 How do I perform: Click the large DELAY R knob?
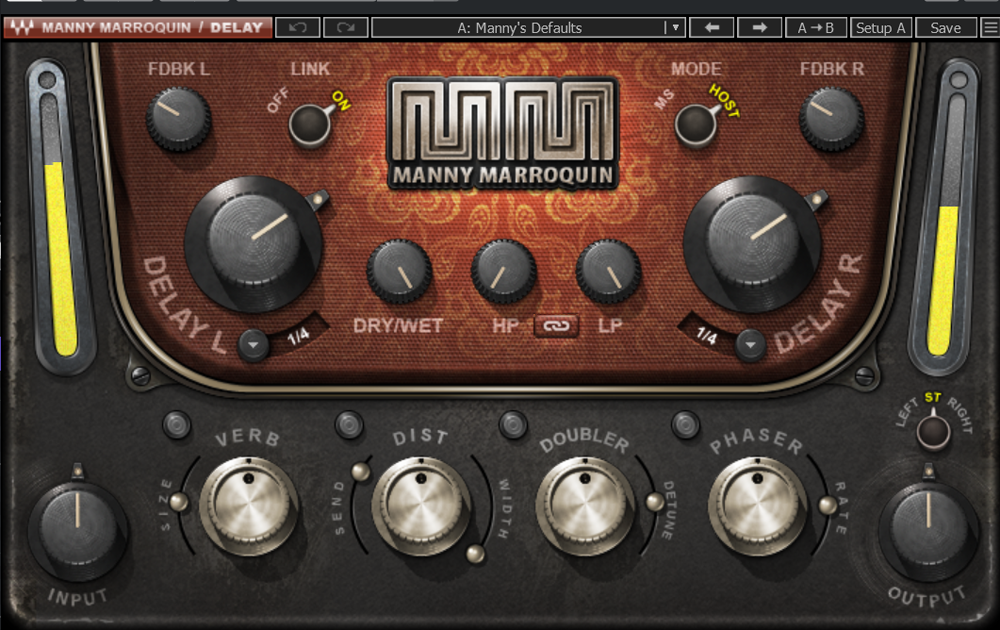[753, 243]
